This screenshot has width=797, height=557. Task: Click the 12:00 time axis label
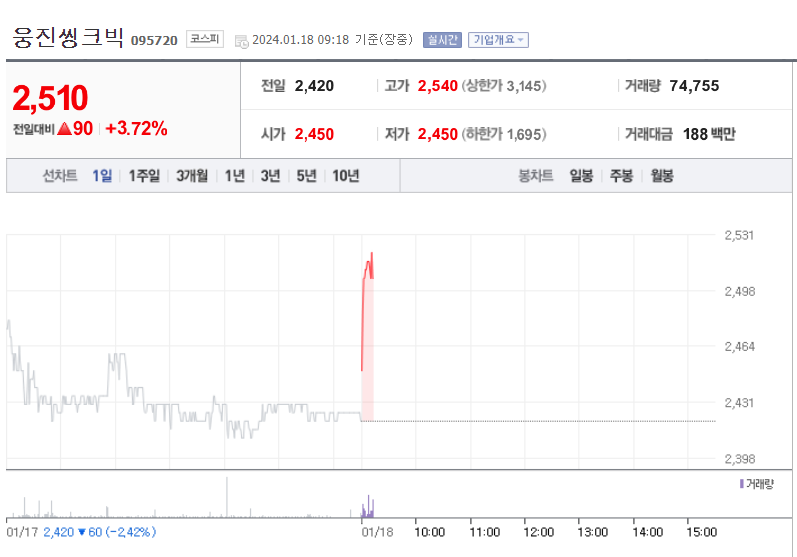[539, 532]
